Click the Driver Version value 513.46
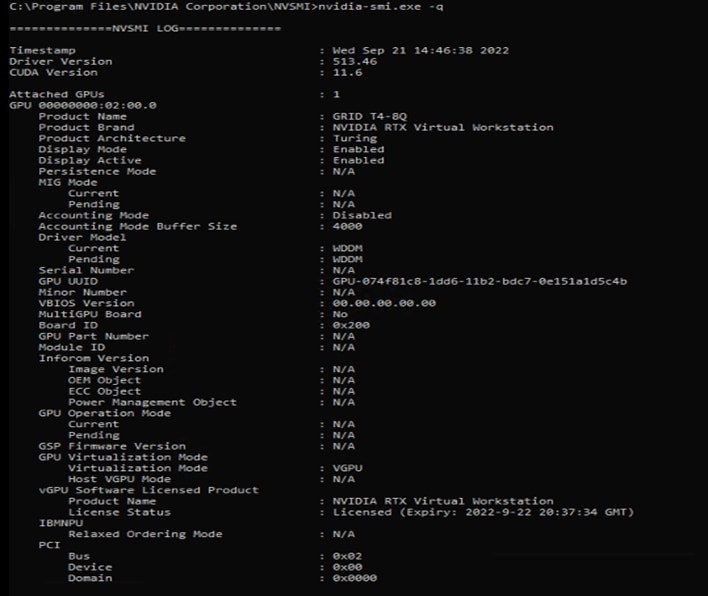Image resolution: width=708 pixels, height=596 pixels. (x=355, y=61)
